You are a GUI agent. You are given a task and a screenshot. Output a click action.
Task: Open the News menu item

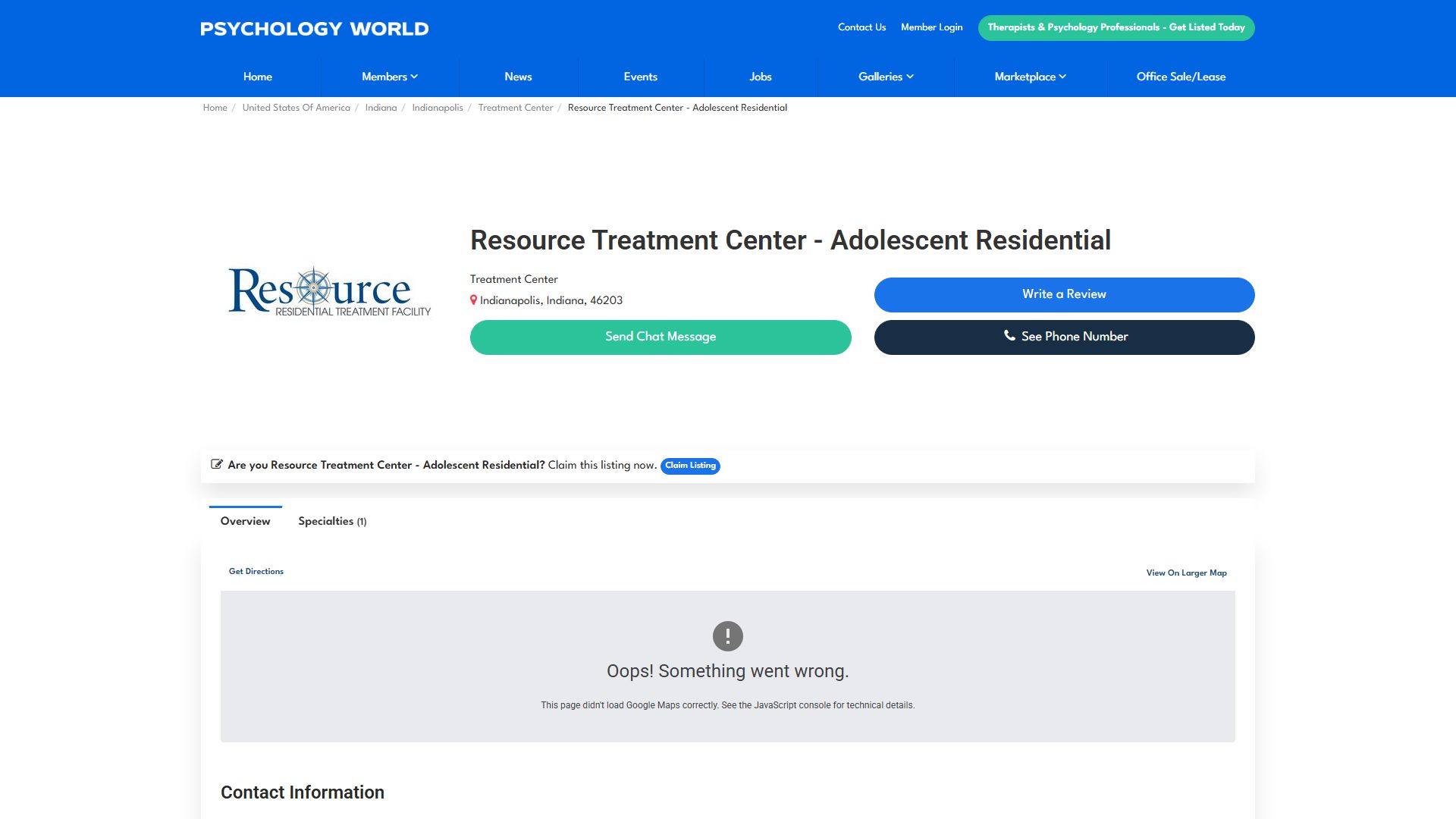[x=518, y=77]
